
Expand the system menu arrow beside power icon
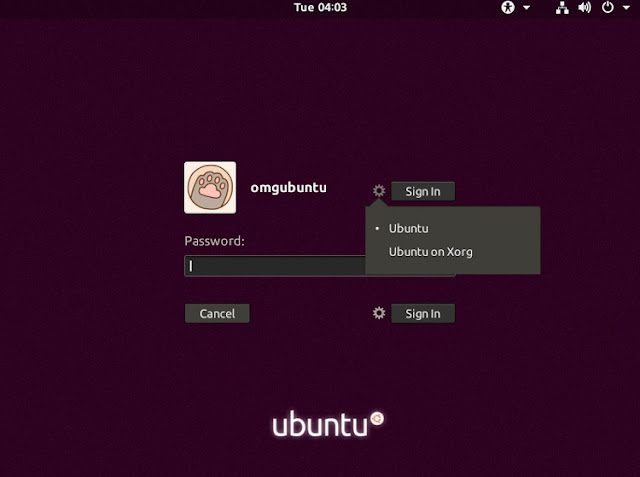pos(626,7)
